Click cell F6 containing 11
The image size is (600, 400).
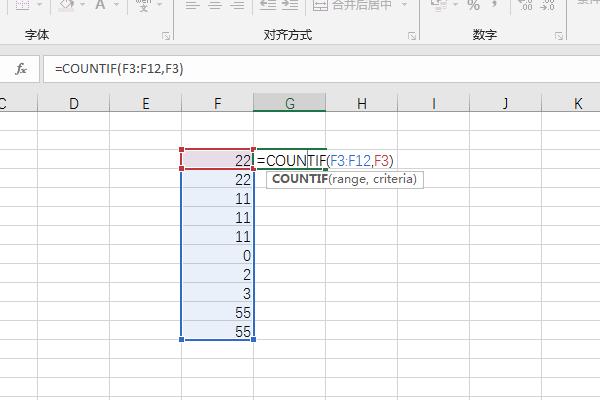[x=217, y=216]
